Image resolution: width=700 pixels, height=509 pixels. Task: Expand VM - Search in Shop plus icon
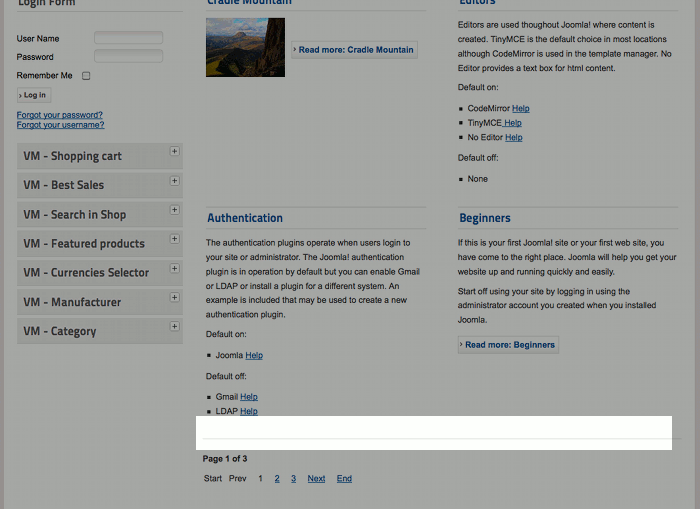click(x=175, y=210)
